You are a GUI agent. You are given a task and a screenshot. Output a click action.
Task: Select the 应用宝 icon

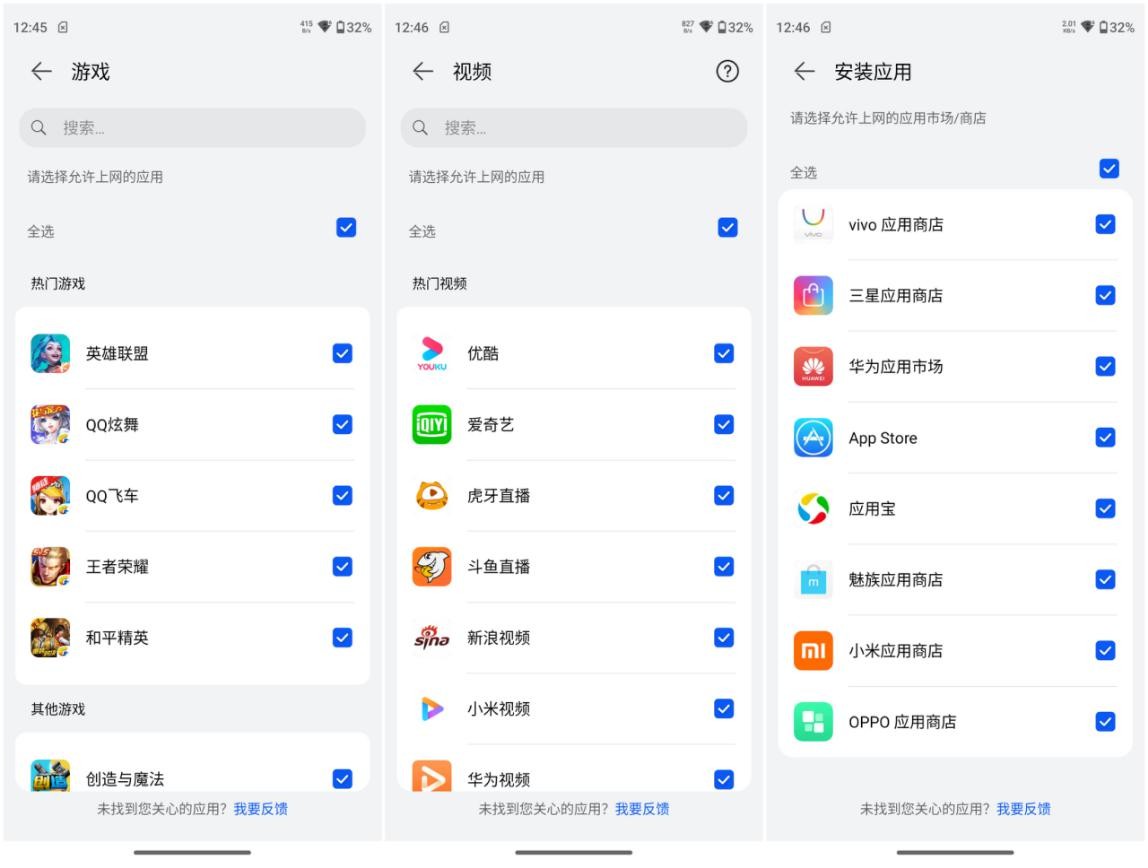[812, 508]
